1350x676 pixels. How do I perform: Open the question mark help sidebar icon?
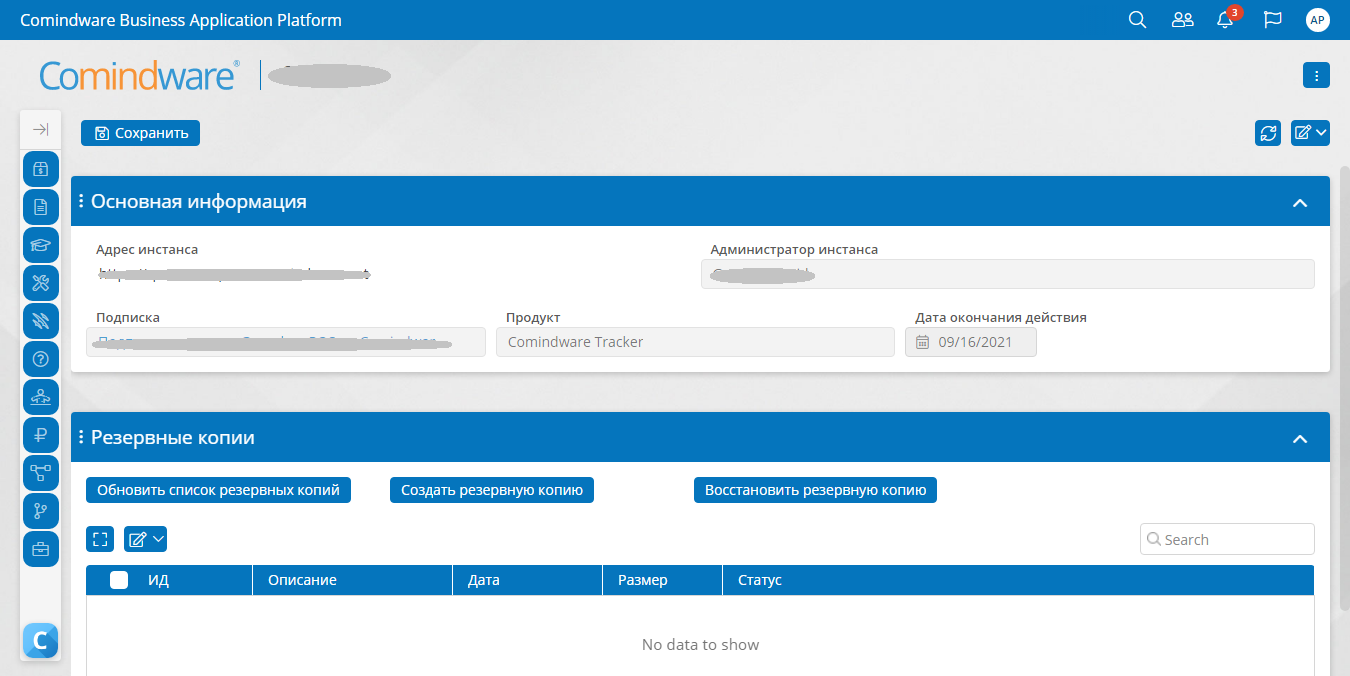pos(41,359)
